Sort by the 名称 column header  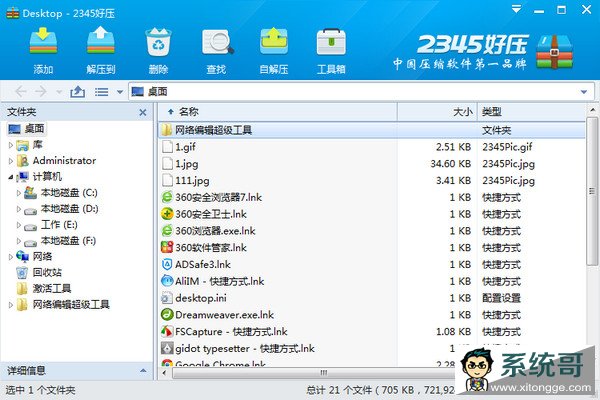pos(278,112)
